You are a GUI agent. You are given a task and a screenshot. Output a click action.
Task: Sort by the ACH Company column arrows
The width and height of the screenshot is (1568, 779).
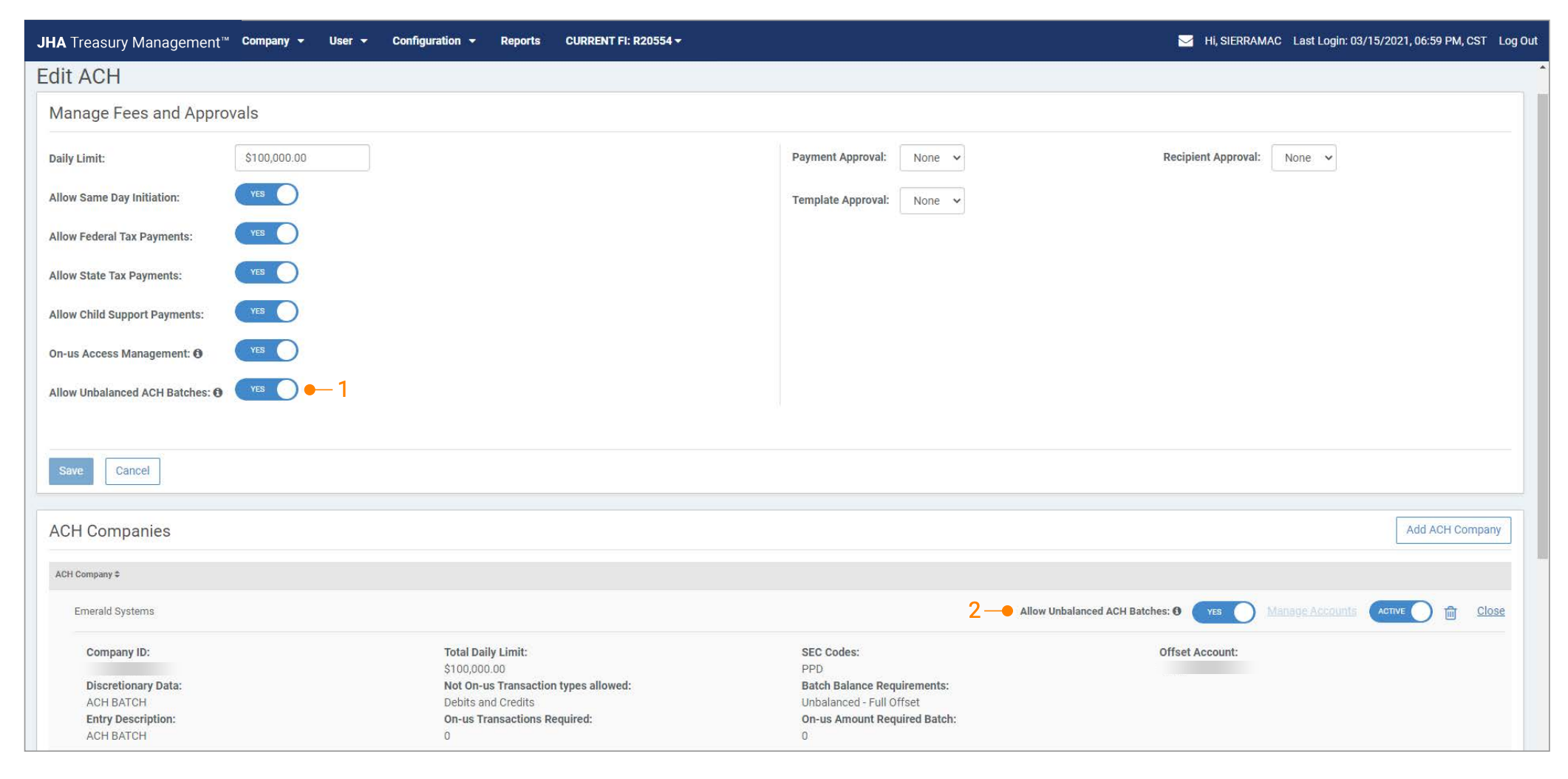(117, 574)
